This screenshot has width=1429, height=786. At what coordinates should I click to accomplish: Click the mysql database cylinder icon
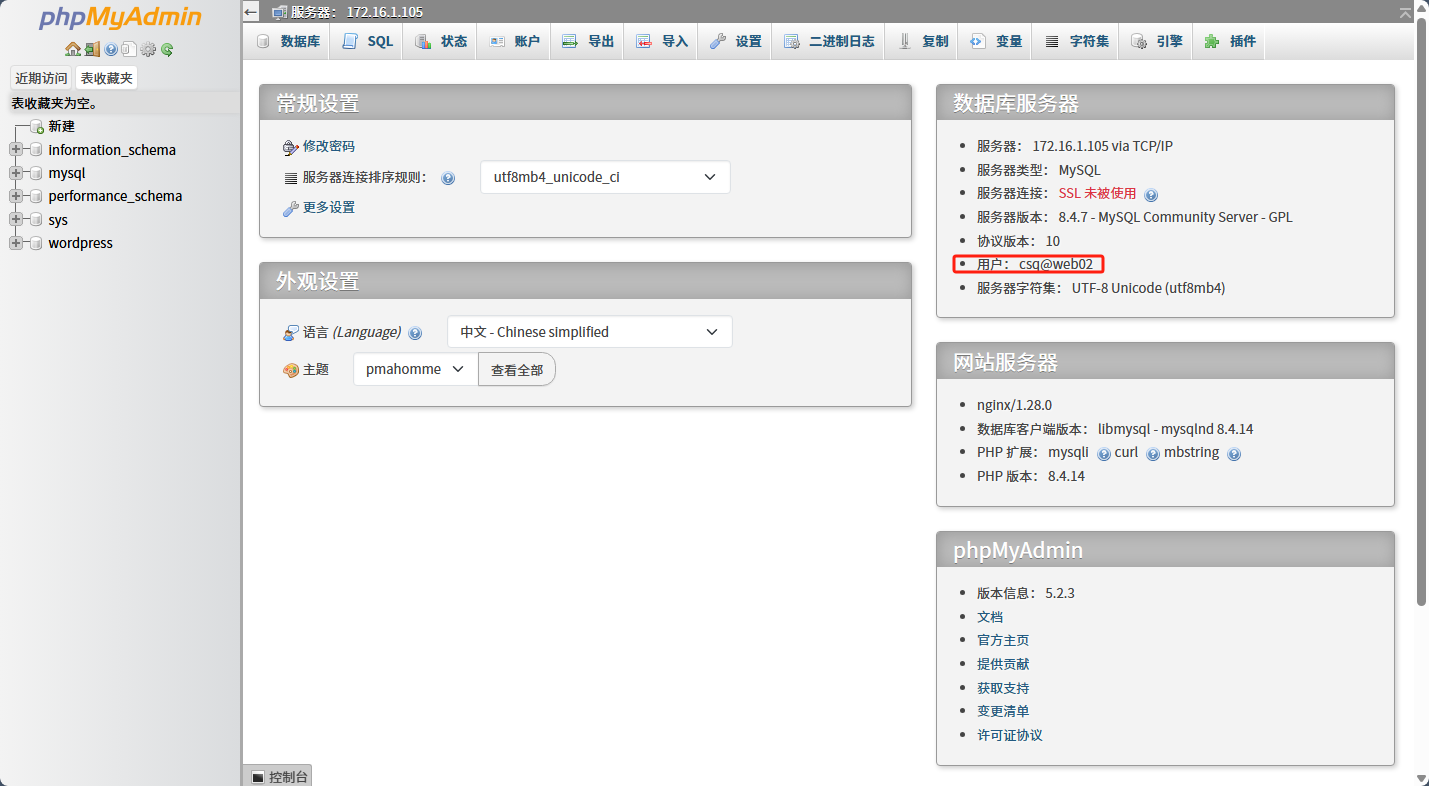click(x=36, y=173)
